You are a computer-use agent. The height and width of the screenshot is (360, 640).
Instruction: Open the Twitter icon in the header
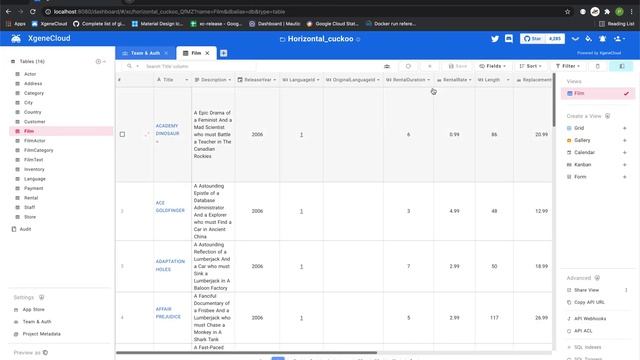click(x=495, y=39)
